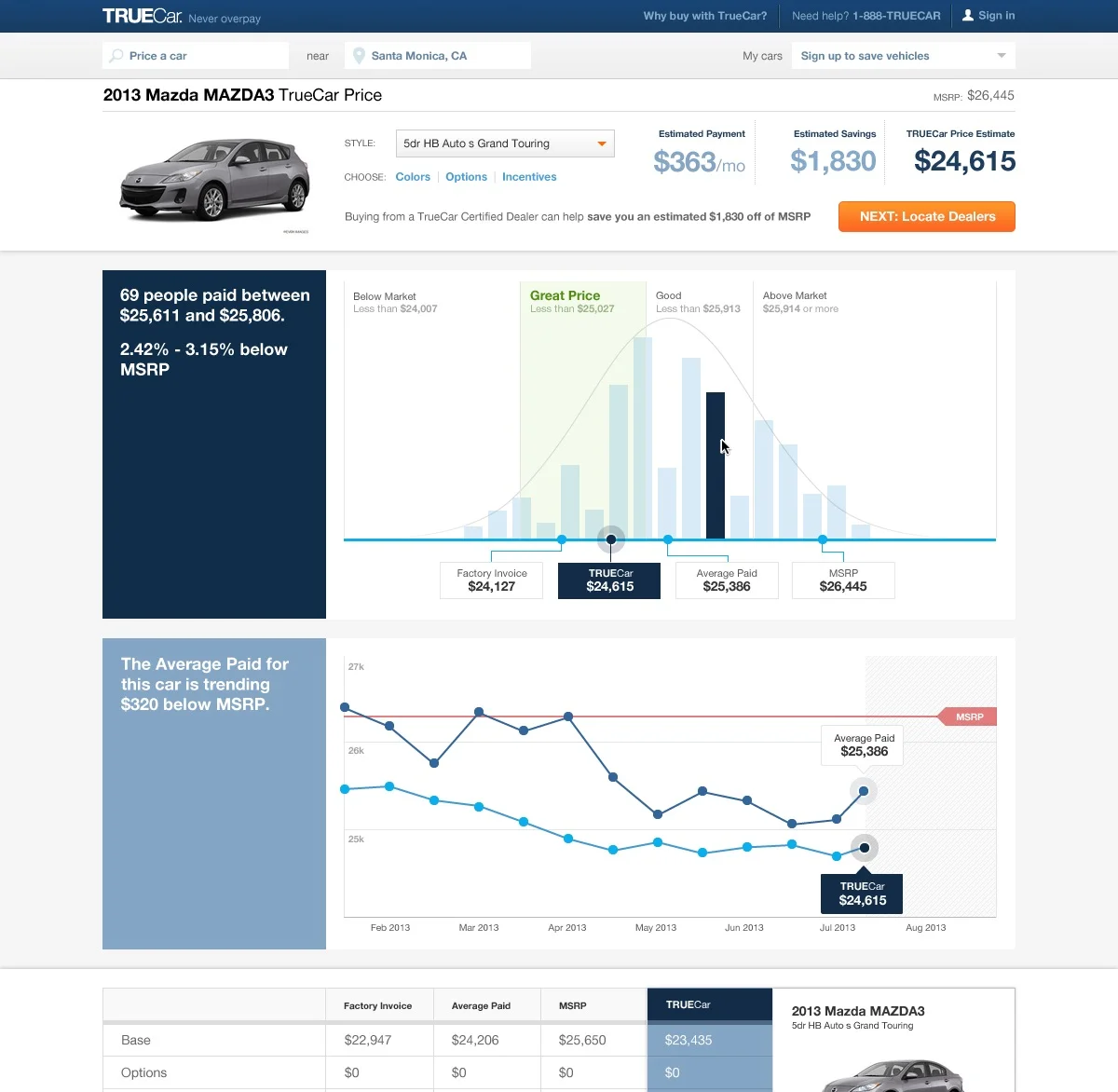Open the Style dropdown arrow
The image size is (1118, 1092).
602,143
